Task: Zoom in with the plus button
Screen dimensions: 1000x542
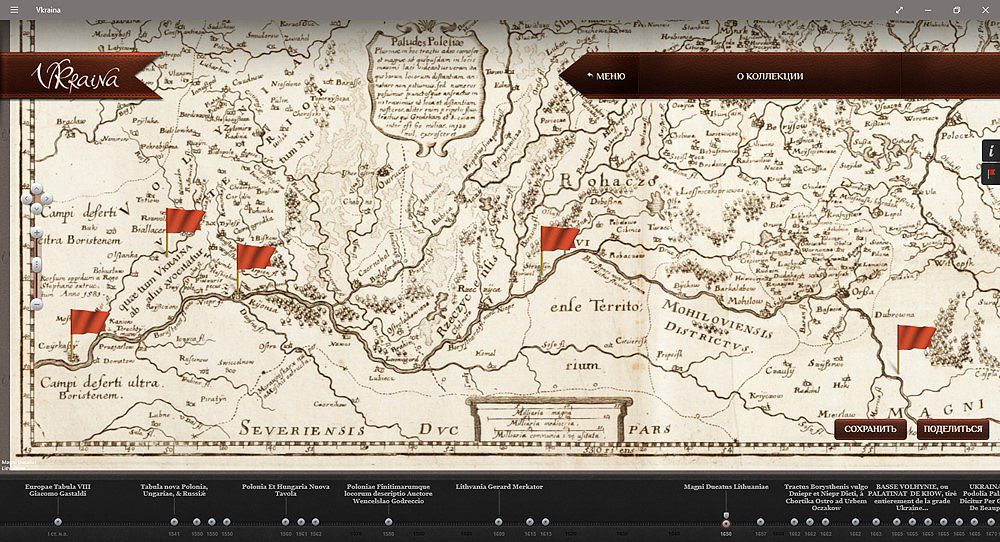Action: [x=37, y=233]
